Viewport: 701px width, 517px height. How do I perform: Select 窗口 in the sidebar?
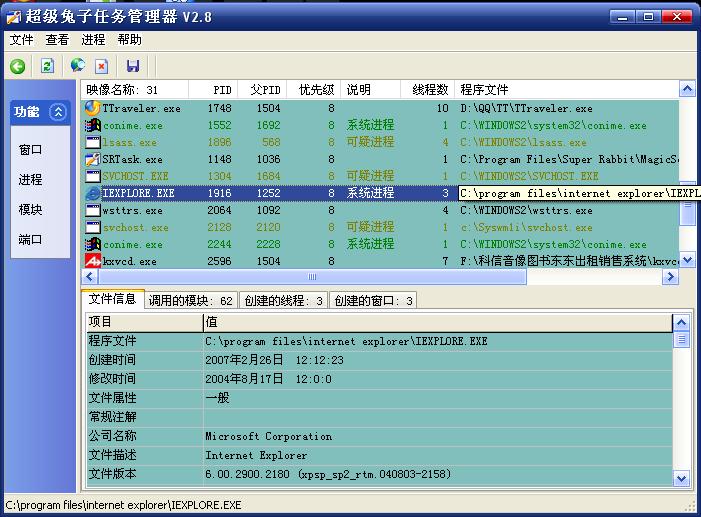coord(30,149)
